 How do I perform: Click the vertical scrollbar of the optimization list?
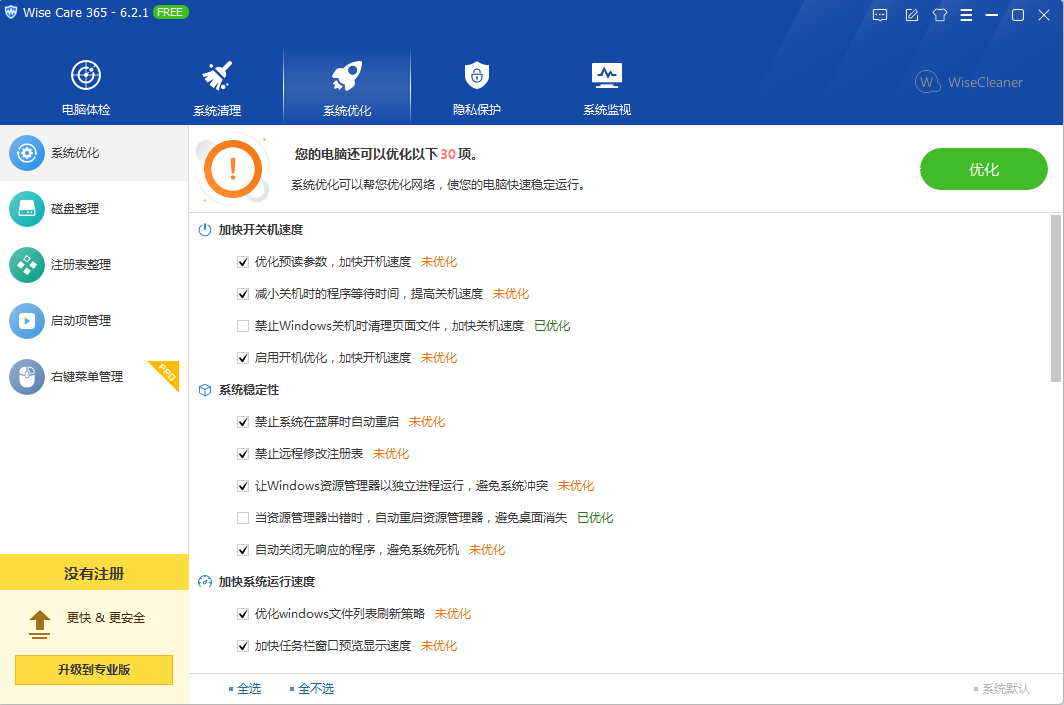pos(1056,298)
